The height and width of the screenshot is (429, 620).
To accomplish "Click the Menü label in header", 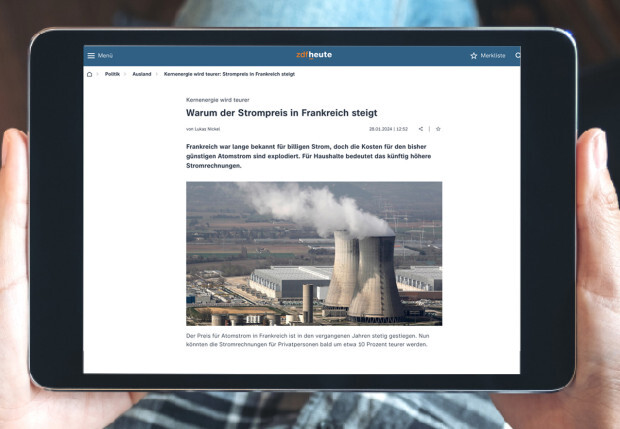I will coord(105,56).
